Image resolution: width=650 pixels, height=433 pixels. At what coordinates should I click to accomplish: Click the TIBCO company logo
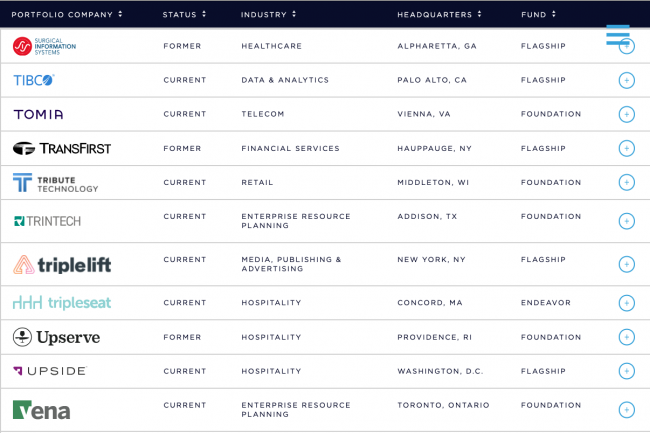point(34,80)
